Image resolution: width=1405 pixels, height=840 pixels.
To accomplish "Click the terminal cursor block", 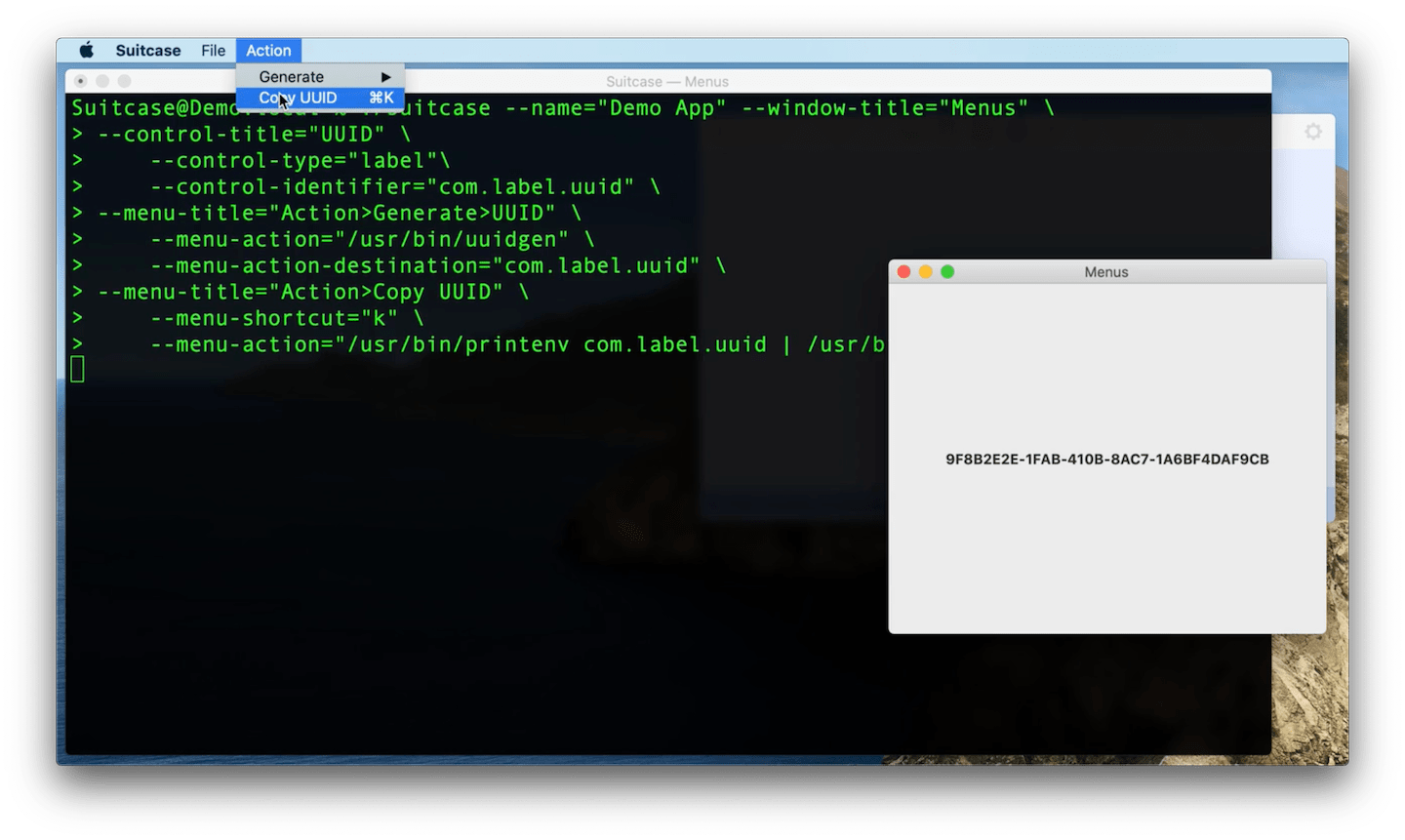I will [78, 370].
